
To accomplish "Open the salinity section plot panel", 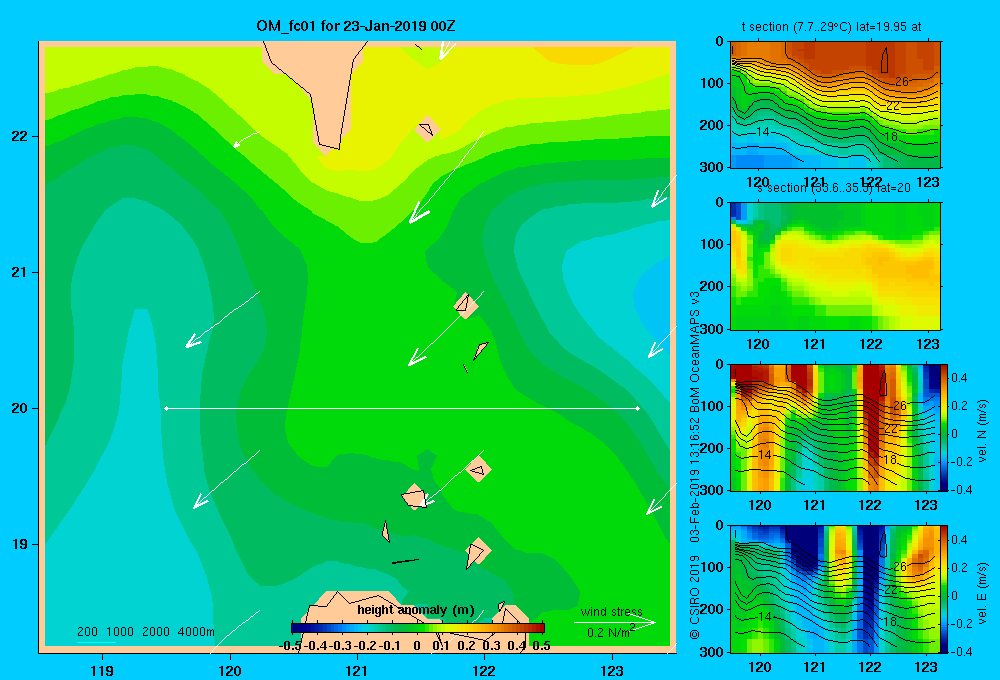I will coord(835,266).
